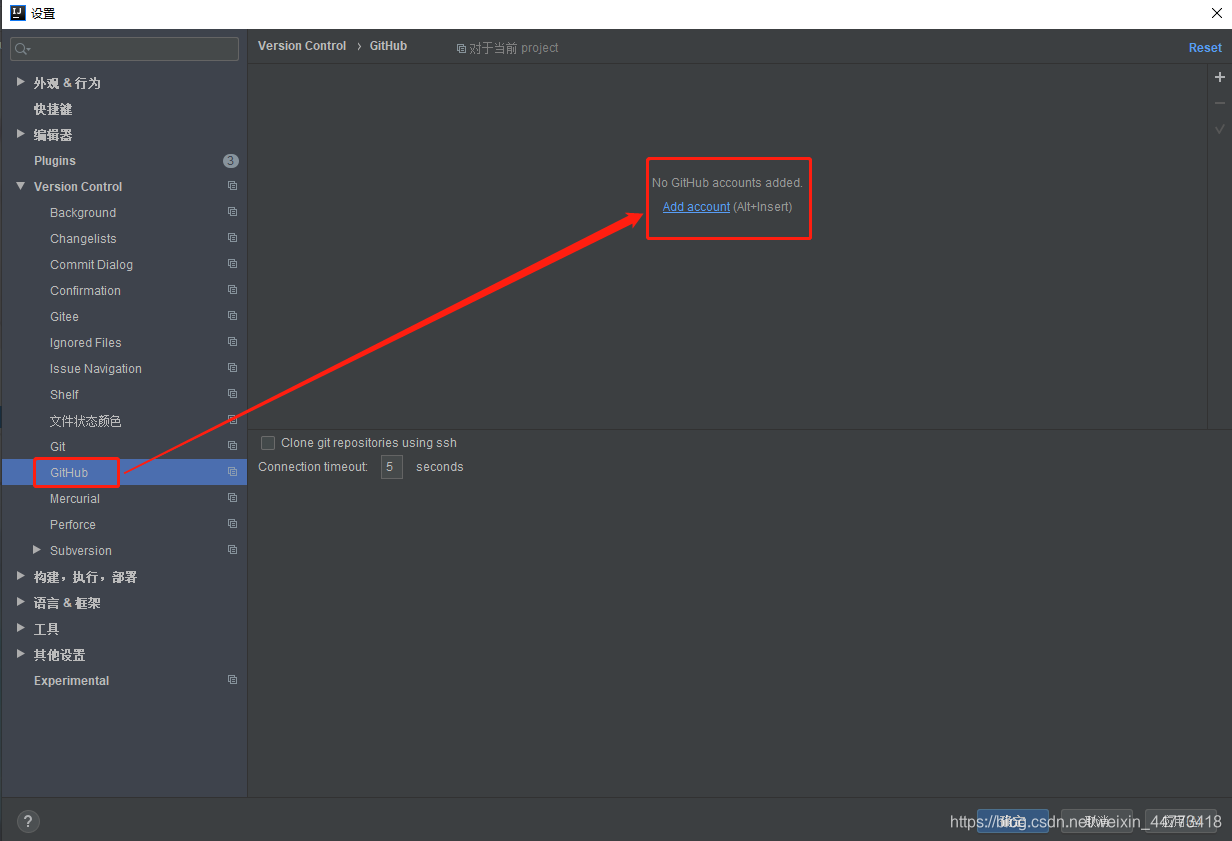Click the project-level icon beside GitHub
The width and height of the screenshot is (1232, 841).
coord(232,472)
